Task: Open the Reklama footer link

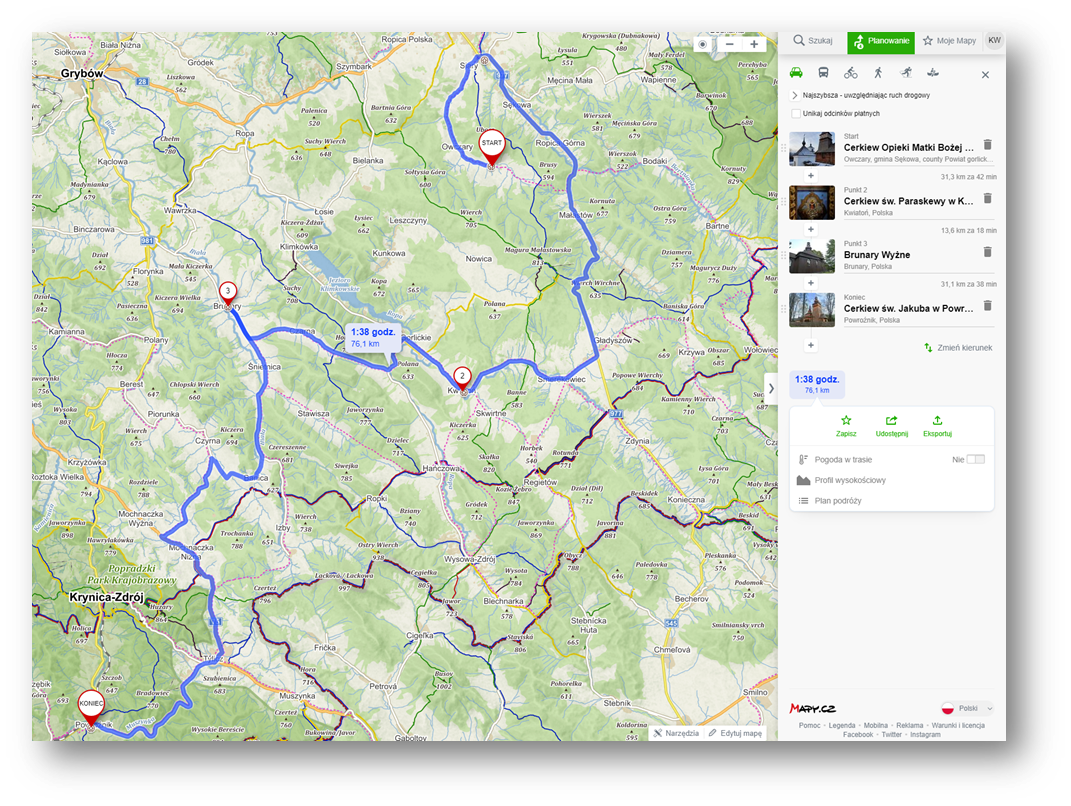Action: 909,725
